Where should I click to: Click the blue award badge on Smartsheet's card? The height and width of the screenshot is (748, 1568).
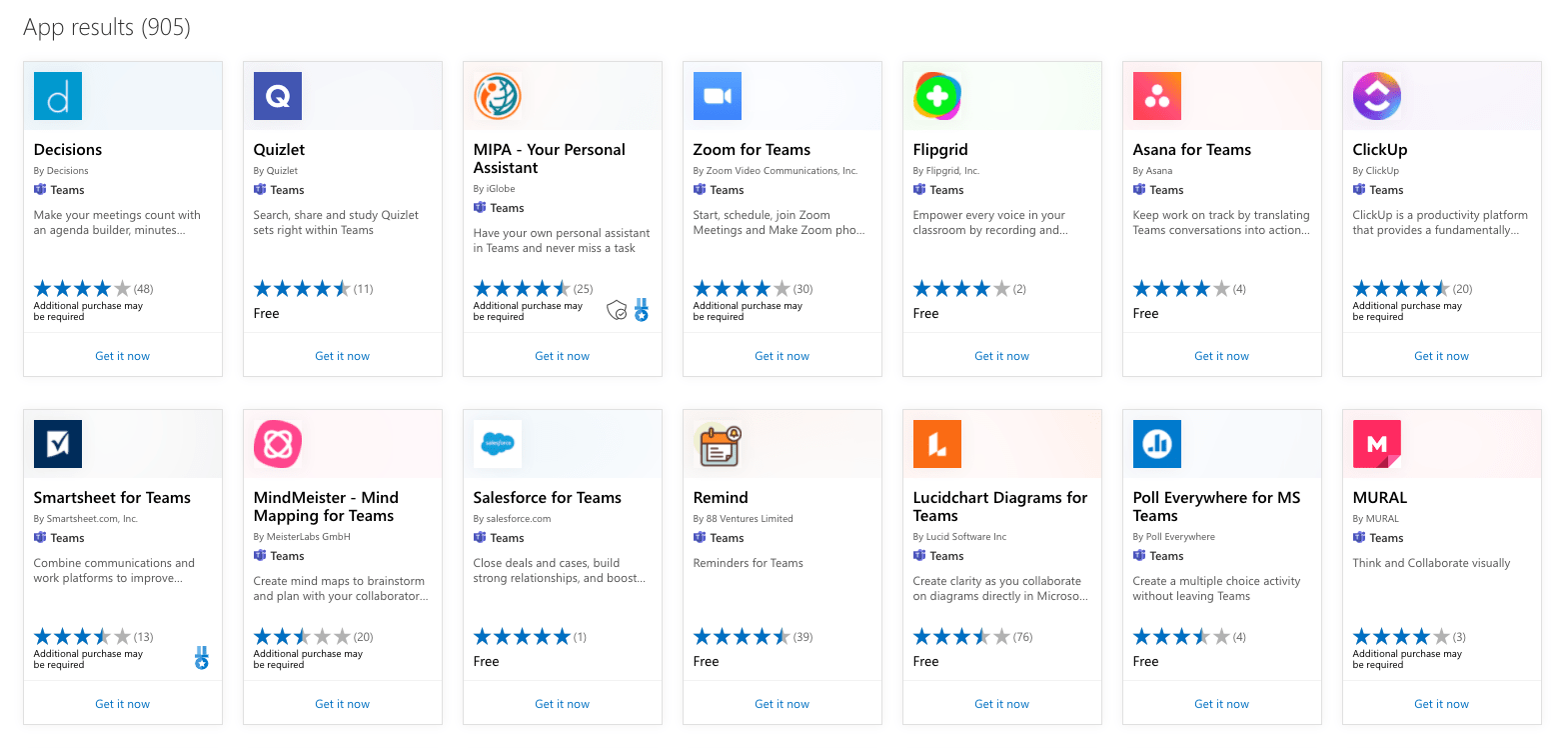pos(201,655)
